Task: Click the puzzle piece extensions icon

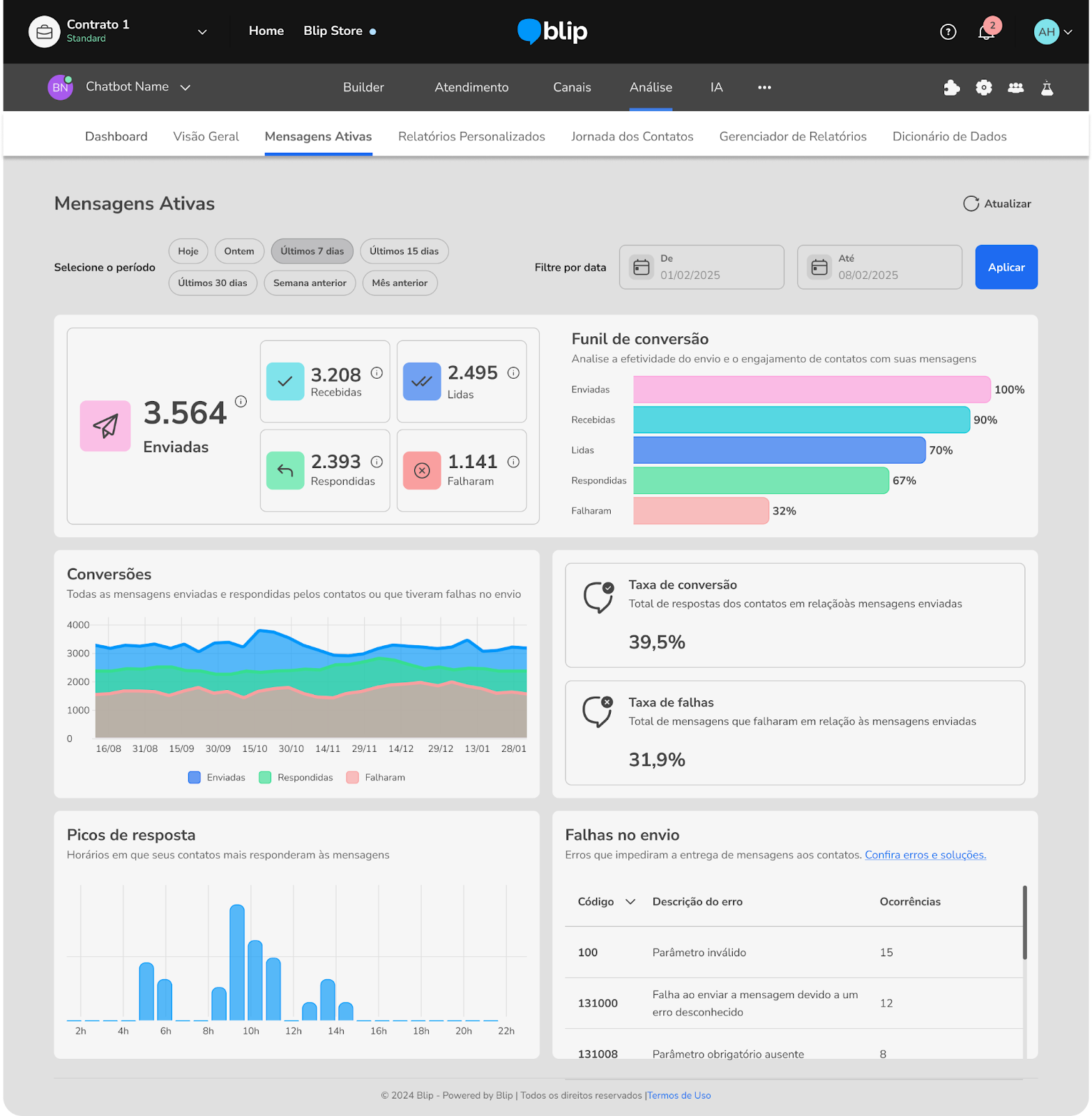Action: 951,87
